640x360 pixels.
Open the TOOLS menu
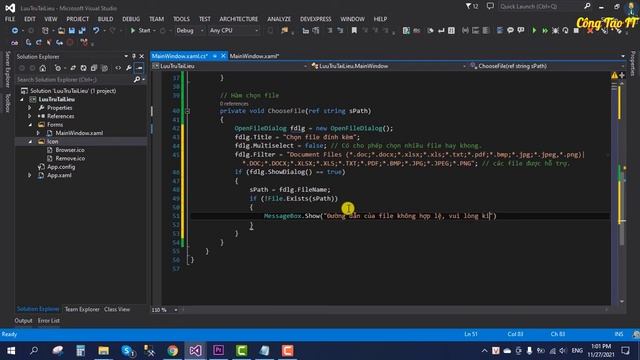pyautogui.click(x=181, y=19)
